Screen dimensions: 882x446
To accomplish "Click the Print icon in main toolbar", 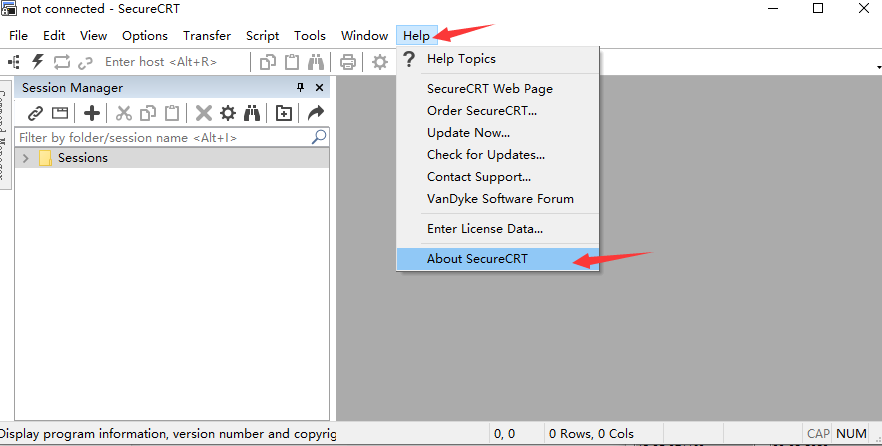I will tap(348, 62).
